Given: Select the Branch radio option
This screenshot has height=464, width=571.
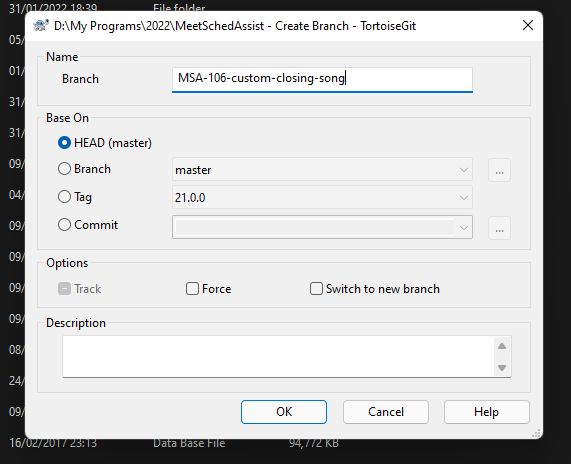Looking at the screenshot, I should (64, 169).
